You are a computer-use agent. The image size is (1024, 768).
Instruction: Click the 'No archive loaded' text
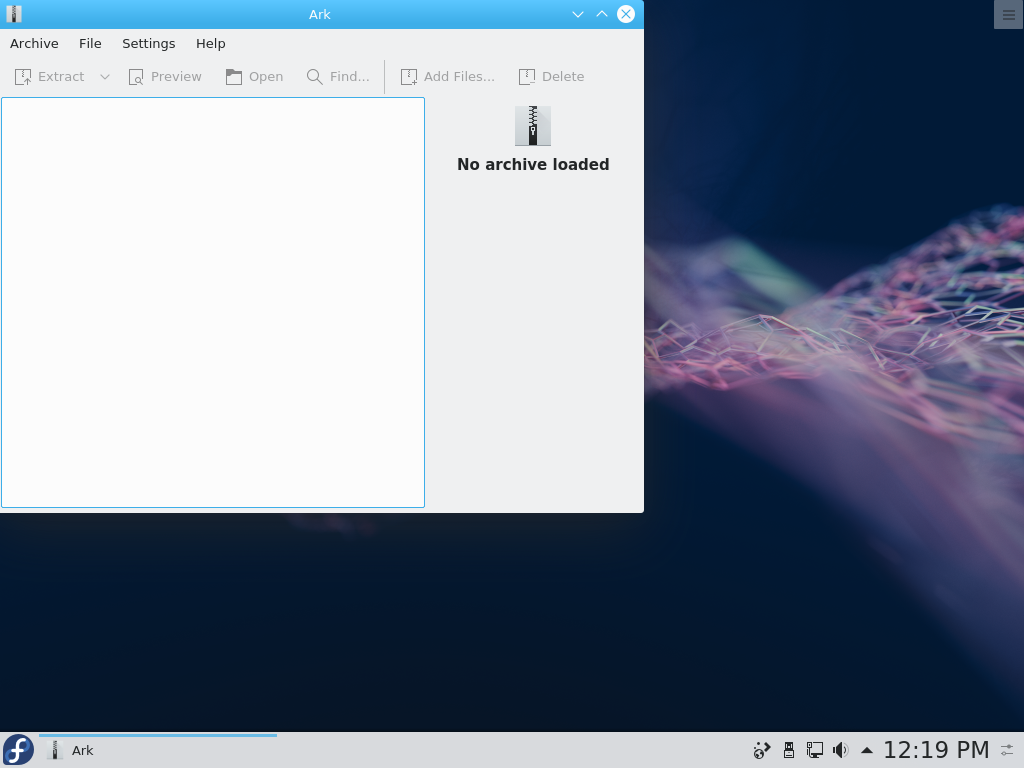point(533,165)
